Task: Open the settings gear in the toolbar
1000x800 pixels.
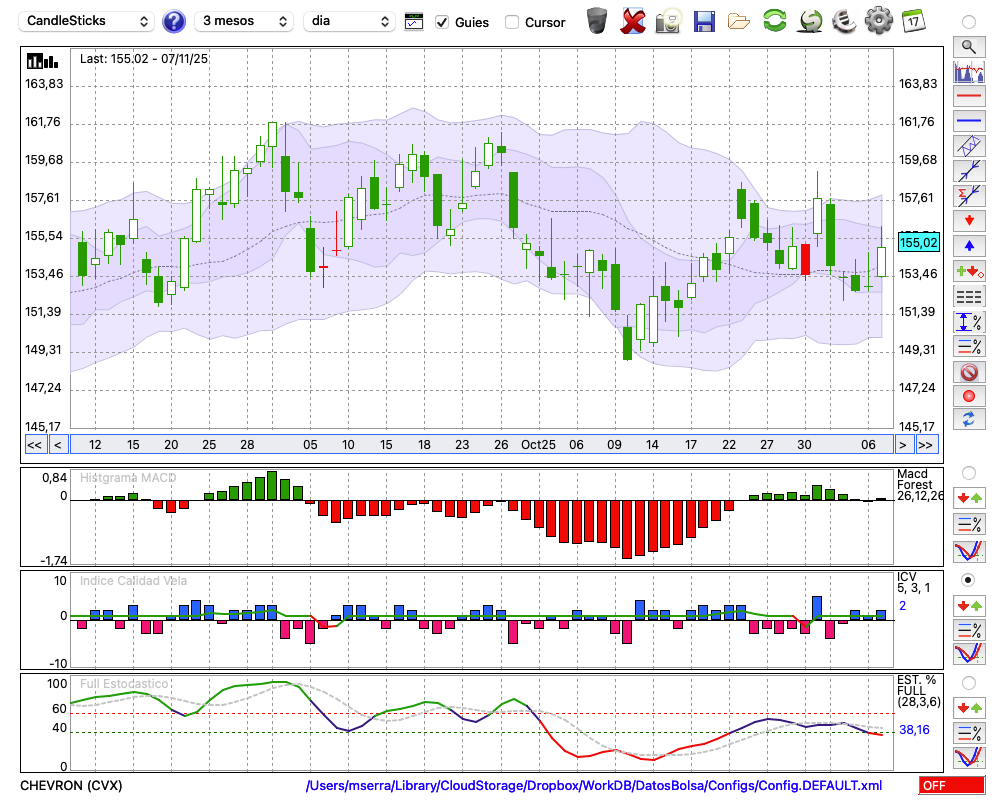Action: click(878, 20)
